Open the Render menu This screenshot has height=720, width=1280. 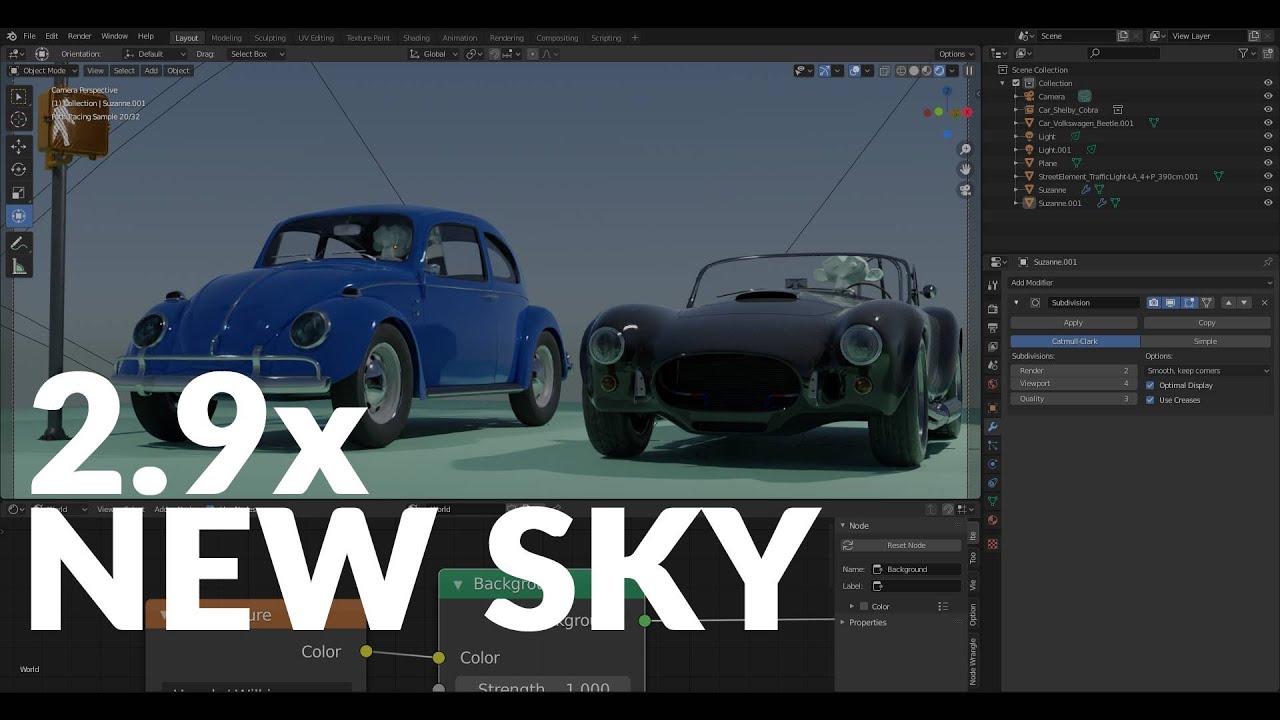(x=79, y=36)
